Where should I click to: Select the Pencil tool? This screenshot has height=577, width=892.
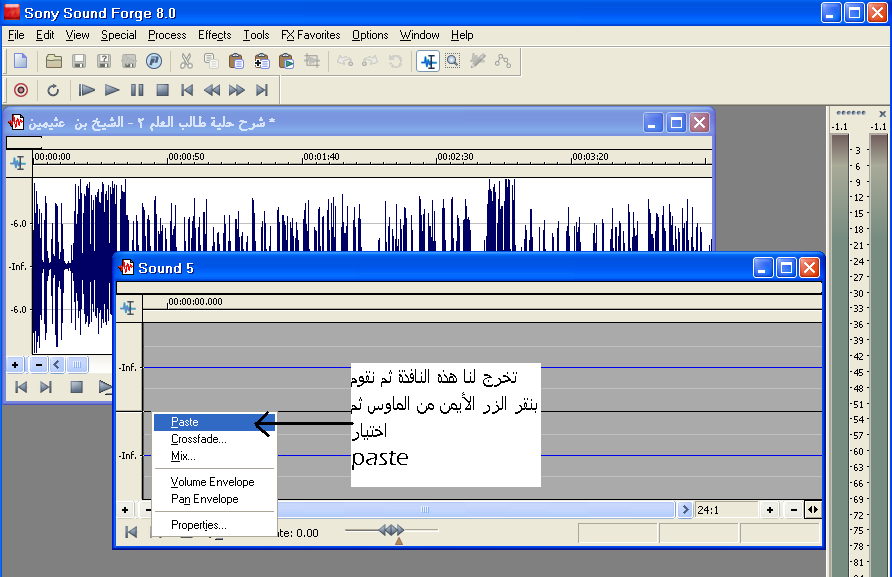(x=477, y=61)
